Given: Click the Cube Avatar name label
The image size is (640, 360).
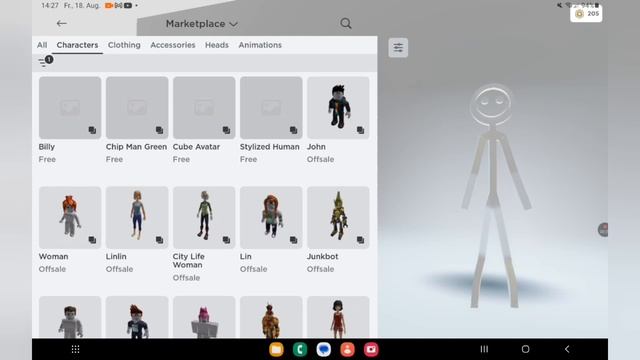Looking at the screenshot, I should [x=196, y=147].
